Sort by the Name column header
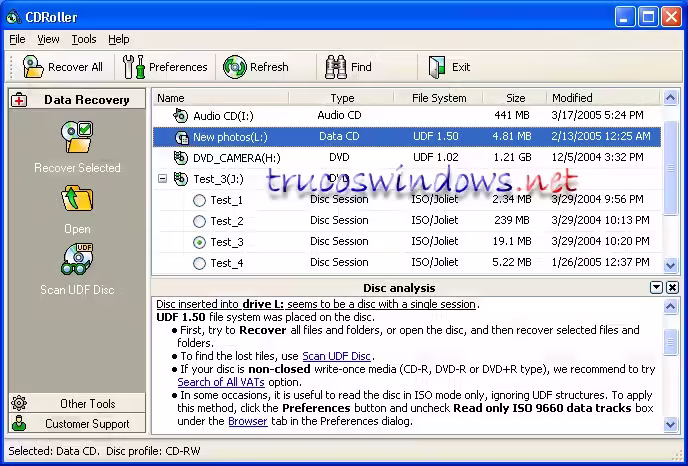 220,98
